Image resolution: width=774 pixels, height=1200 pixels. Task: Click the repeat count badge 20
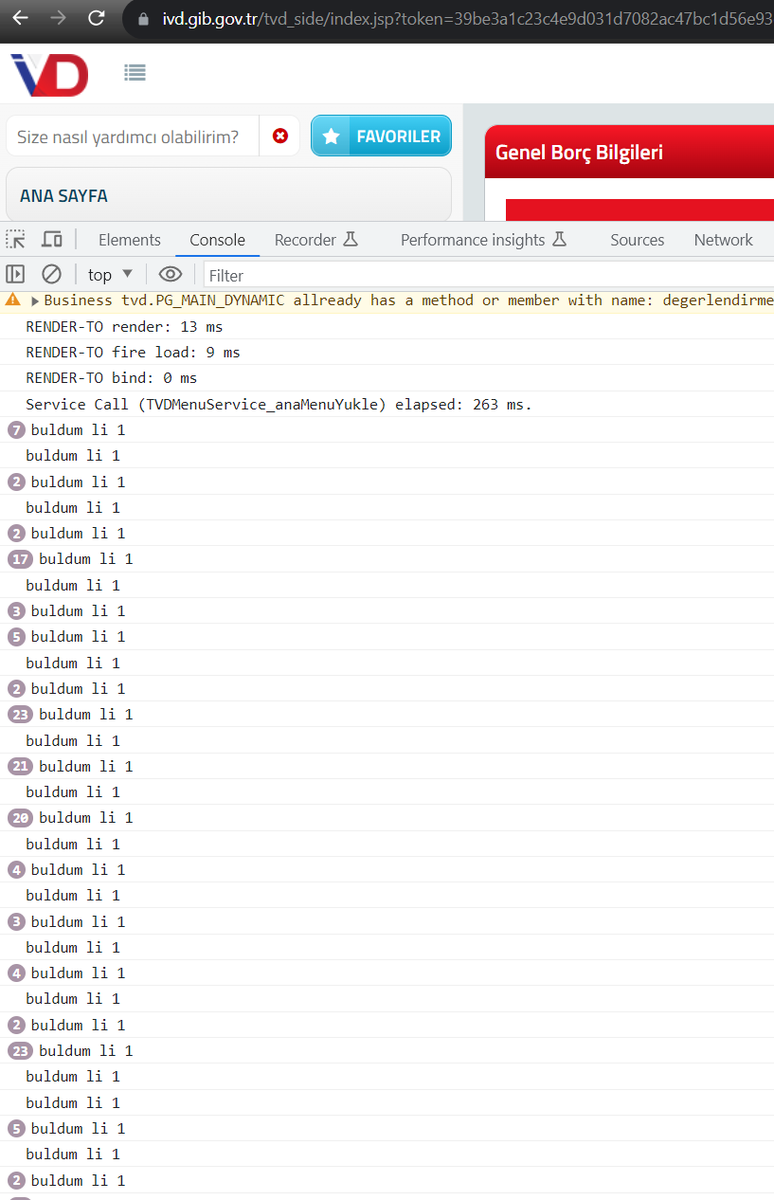20,818
